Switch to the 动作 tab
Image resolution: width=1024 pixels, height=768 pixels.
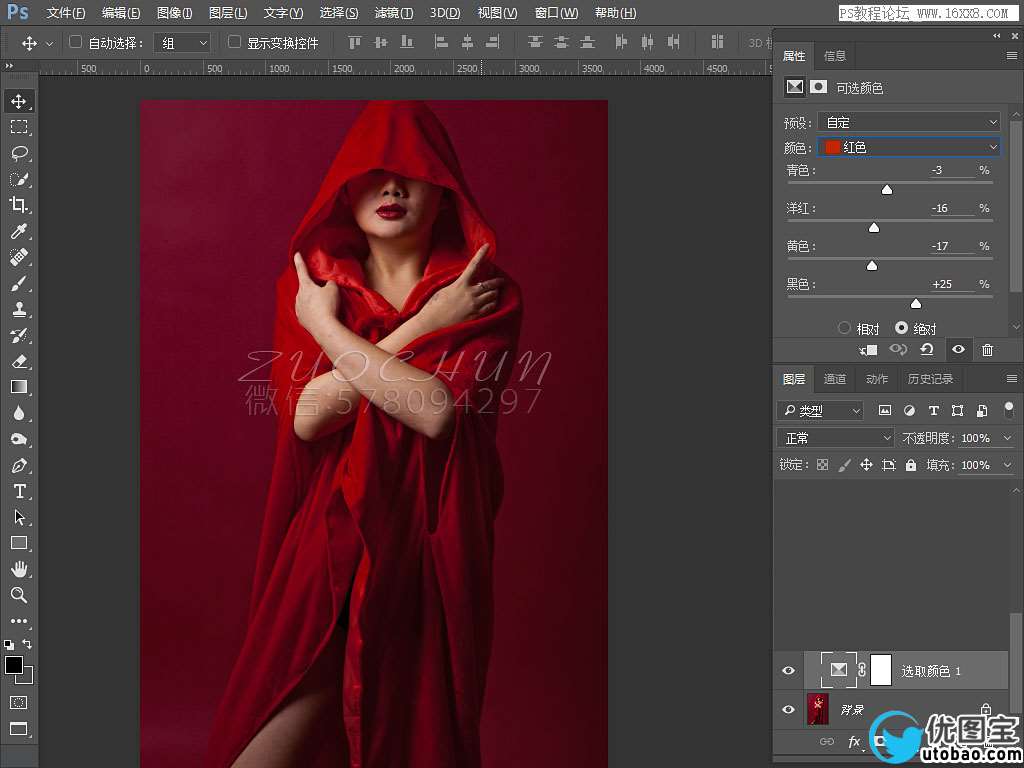click(876, 379)
